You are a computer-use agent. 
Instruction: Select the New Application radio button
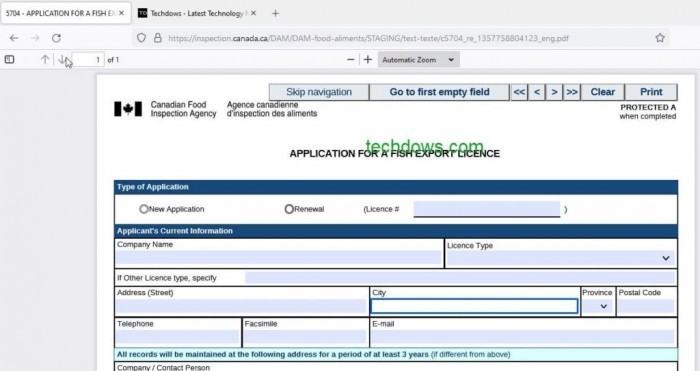click(143, 209)
